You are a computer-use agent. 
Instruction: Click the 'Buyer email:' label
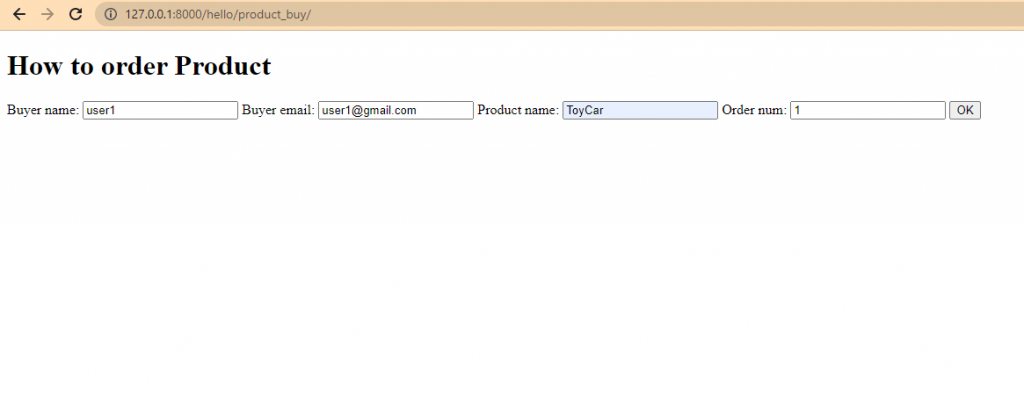click(278, 110)
